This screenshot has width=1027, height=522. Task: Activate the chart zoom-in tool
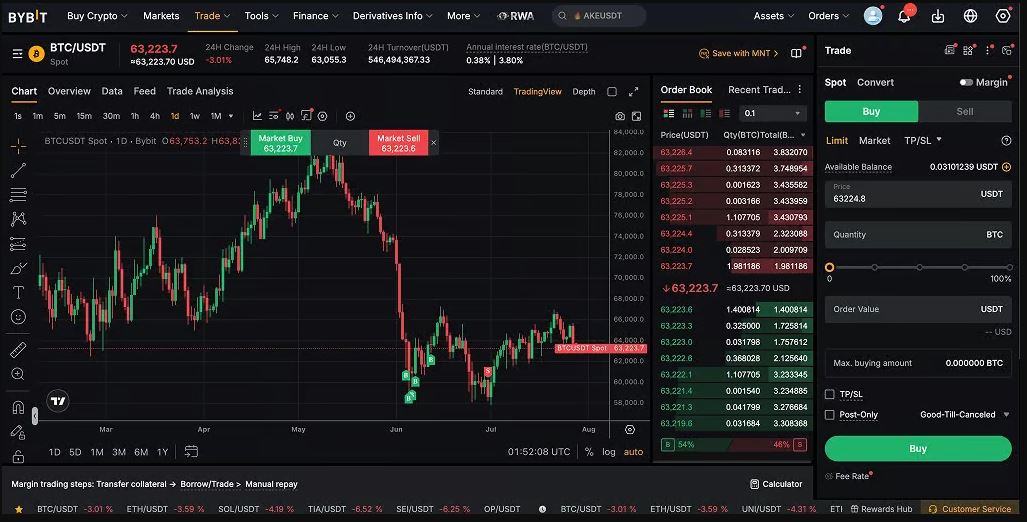point(18,374)
